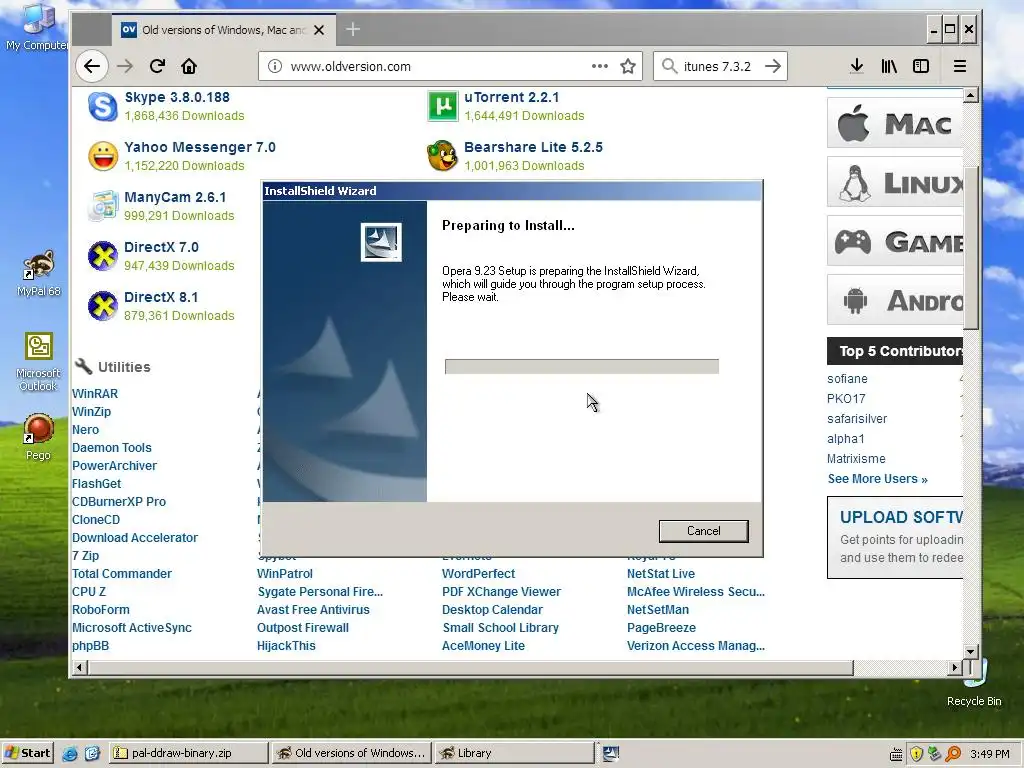
Task: Open the Avast Free Antivirus link
Action: (313, 610)
